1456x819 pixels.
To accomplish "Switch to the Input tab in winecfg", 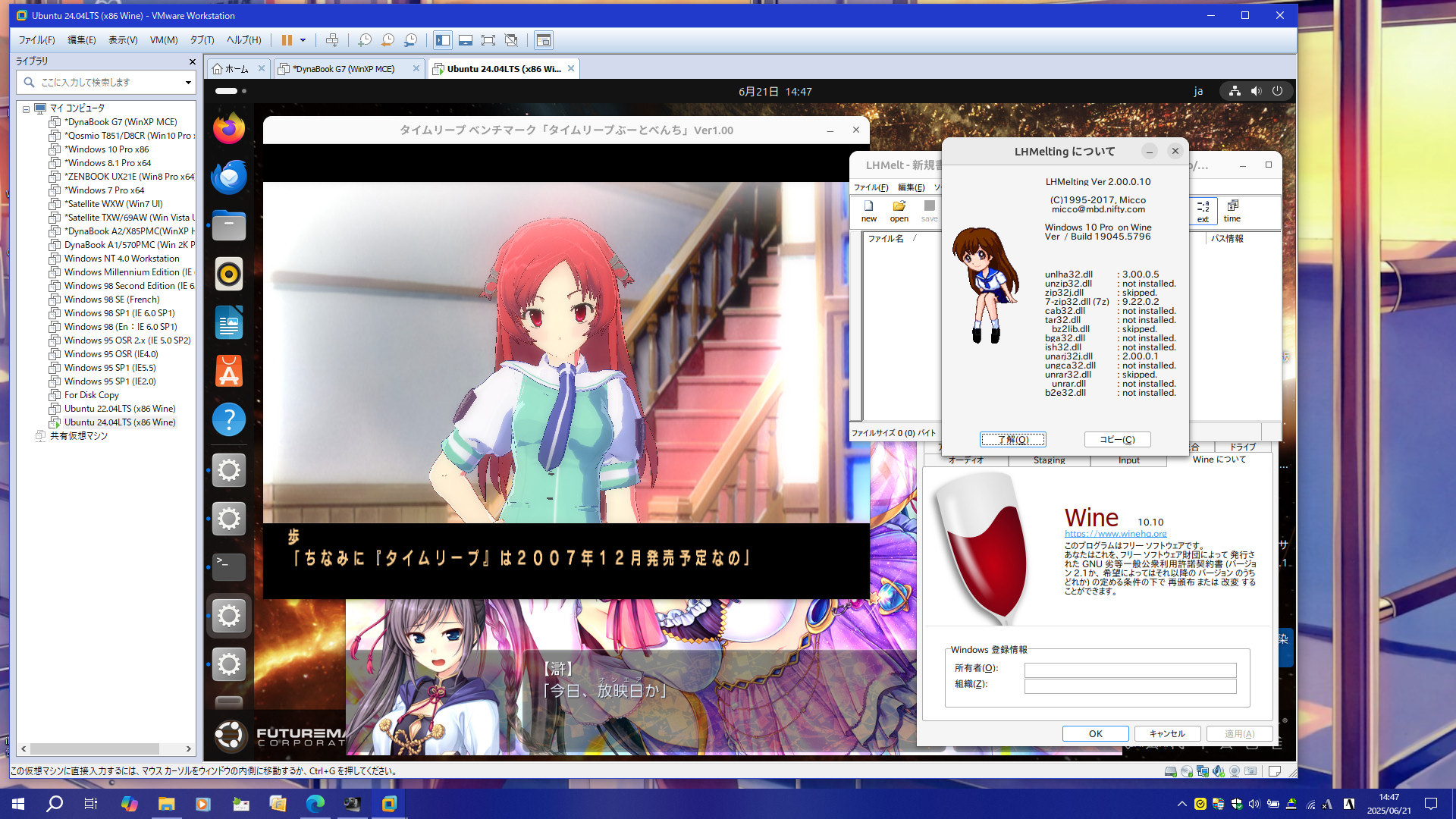I will (1128, 460).
